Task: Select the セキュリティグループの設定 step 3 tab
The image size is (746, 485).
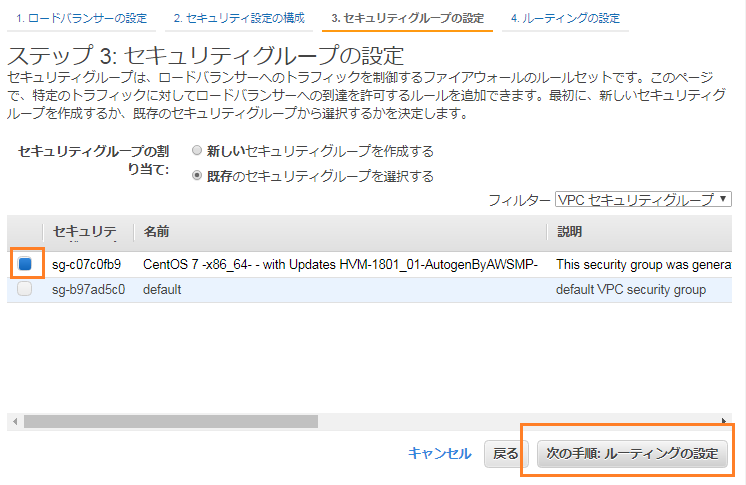Action: (407, 19)
